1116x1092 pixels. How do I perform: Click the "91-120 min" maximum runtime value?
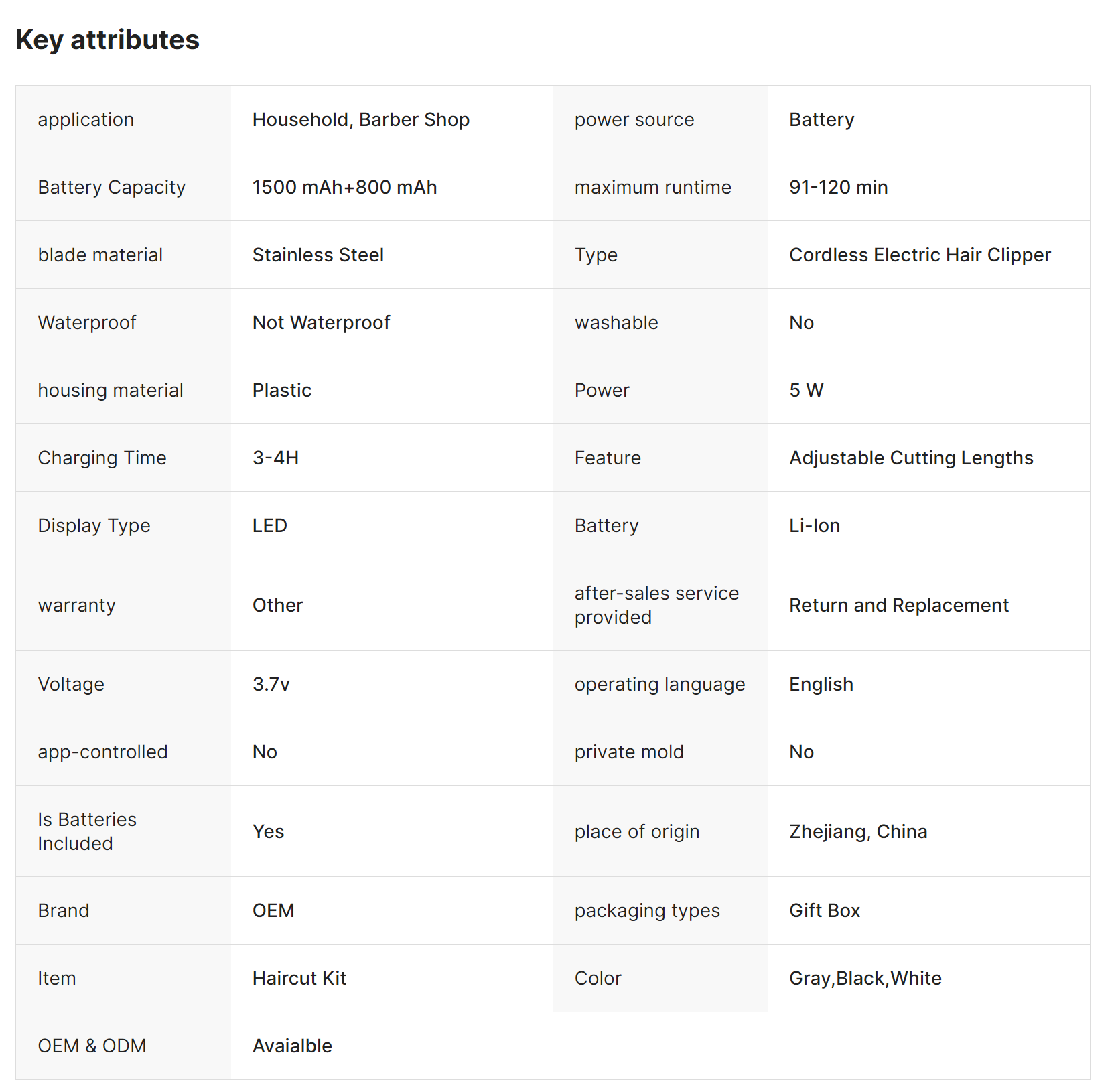point(838,187)
